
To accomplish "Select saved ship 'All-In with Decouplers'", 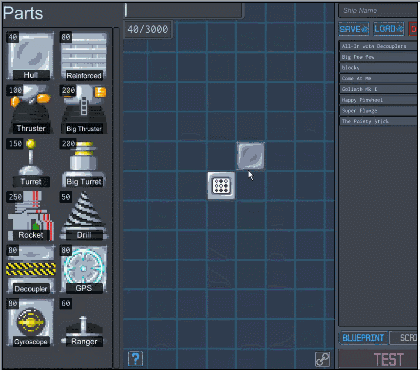I will [x=379, y=46].
